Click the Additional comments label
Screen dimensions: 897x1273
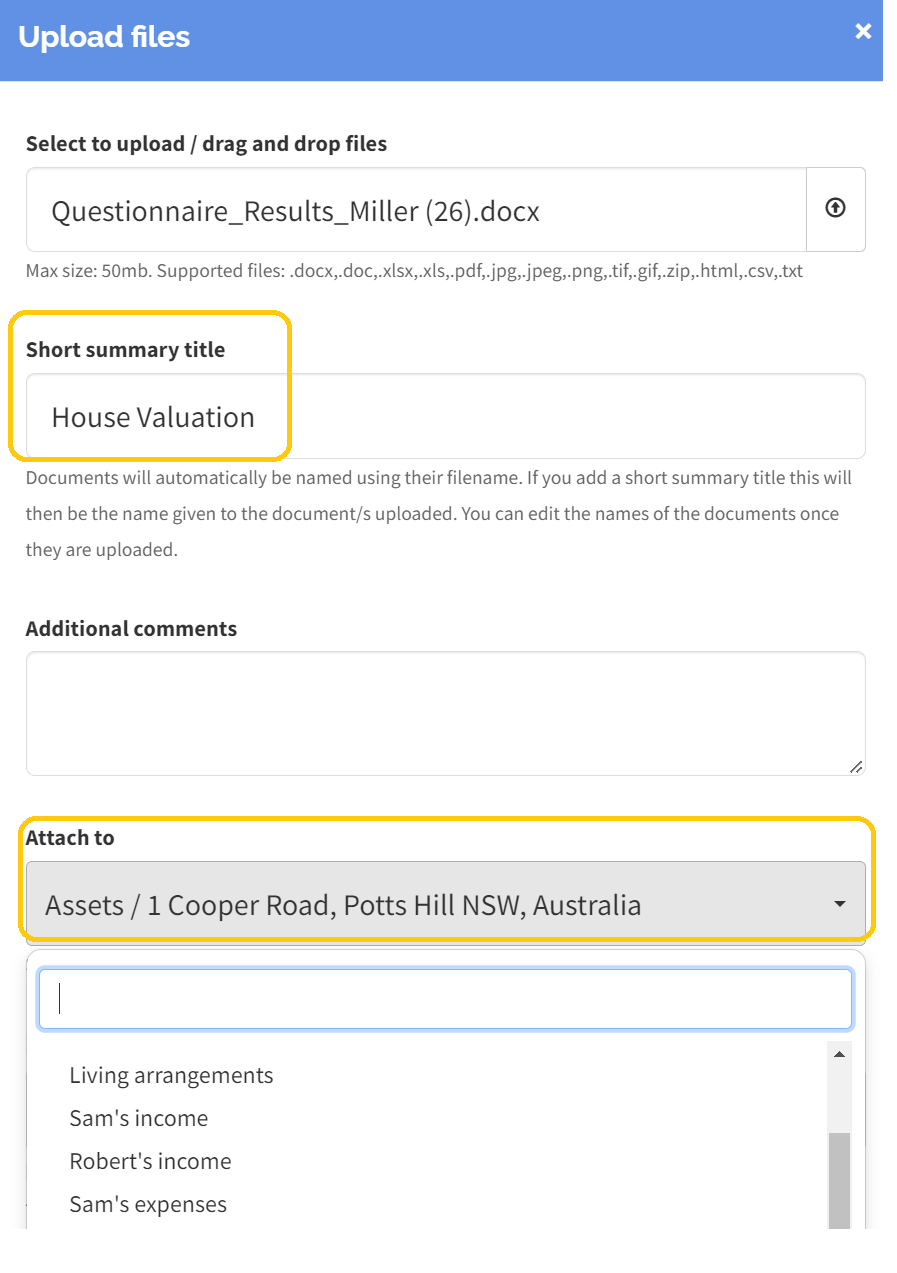point(131,628)
